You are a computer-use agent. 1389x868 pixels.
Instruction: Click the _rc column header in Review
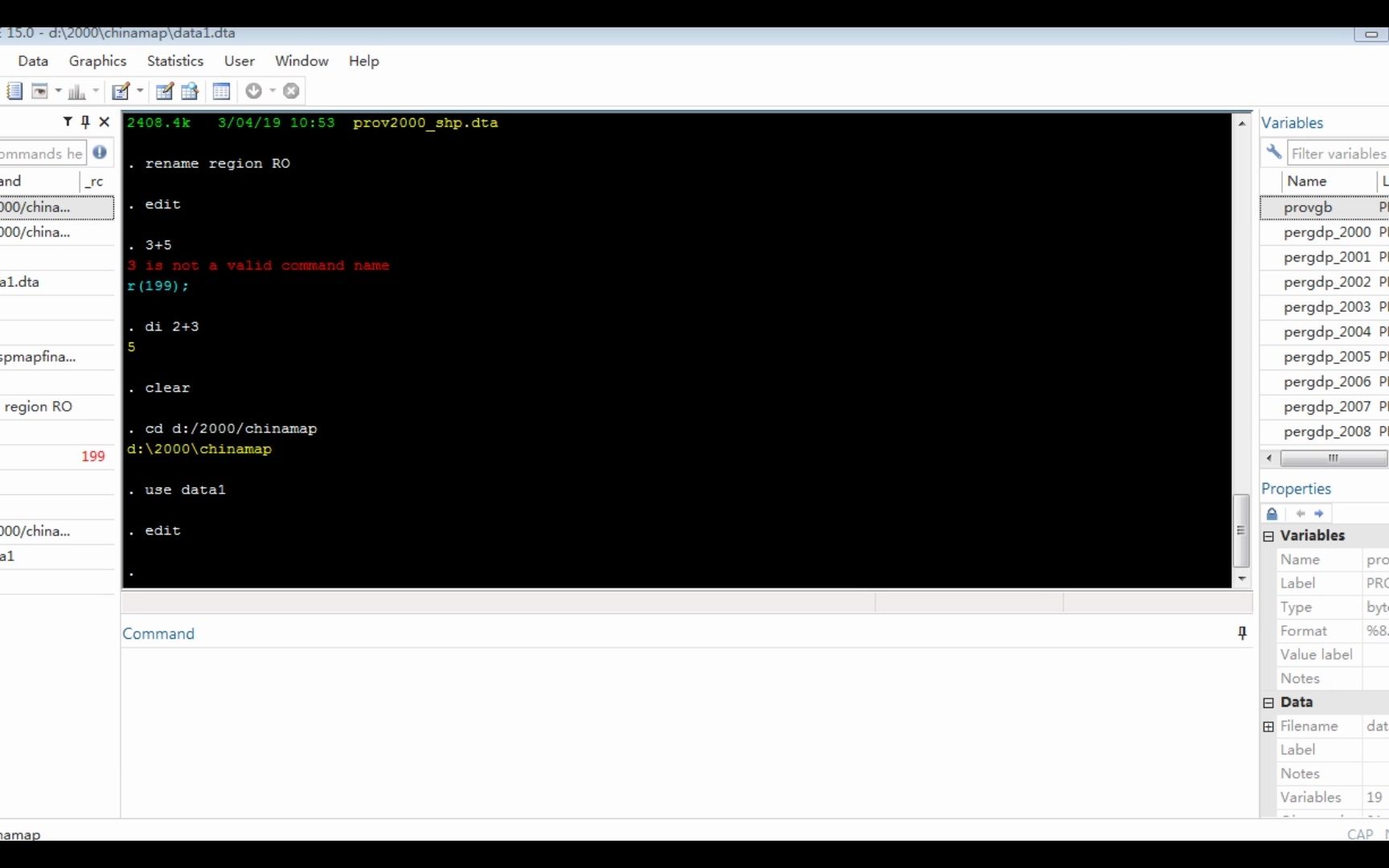[96, 182]
